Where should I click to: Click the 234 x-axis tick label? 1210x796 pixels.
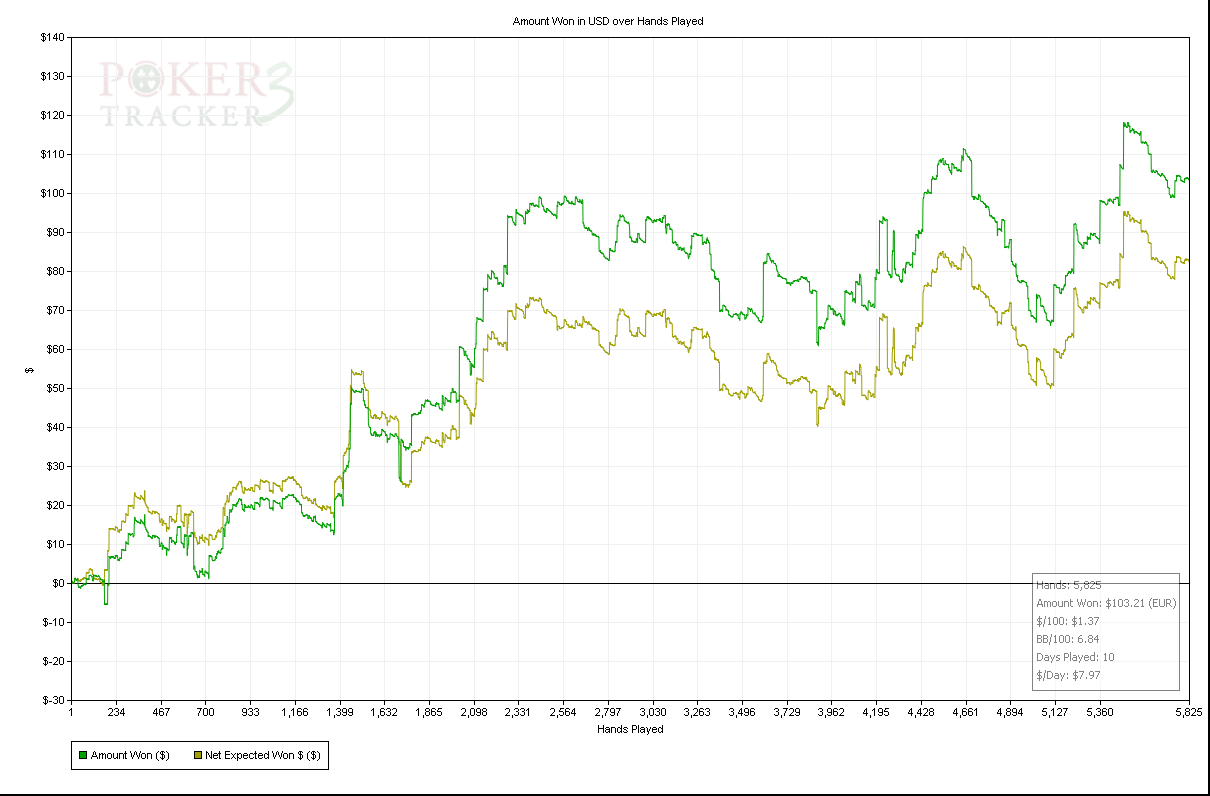click(x=116, y=713)
